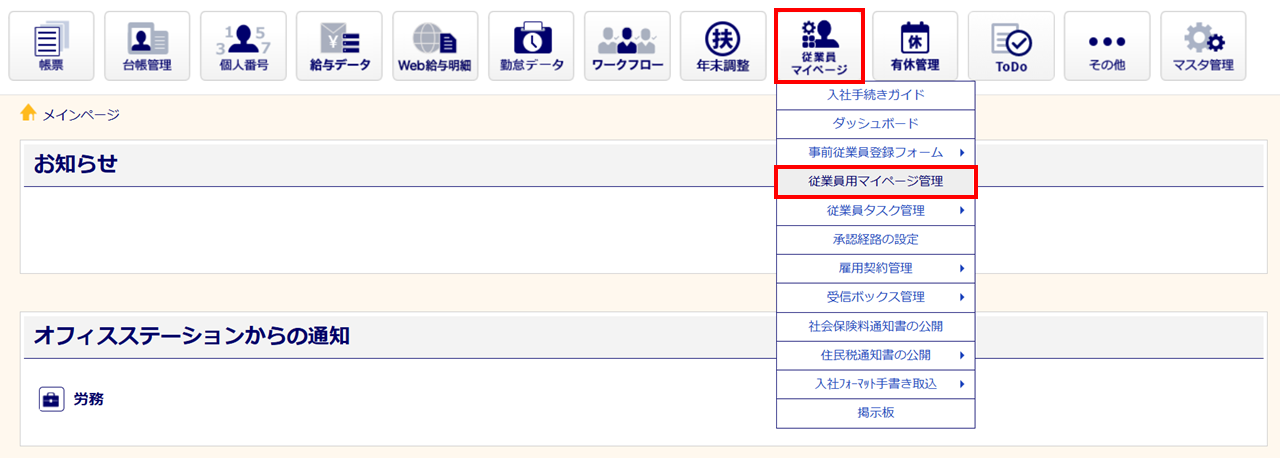Expand 入社フォーマット手書き取込 submenu
This screenshot has width=1280, height=458.
click(876, 384)
